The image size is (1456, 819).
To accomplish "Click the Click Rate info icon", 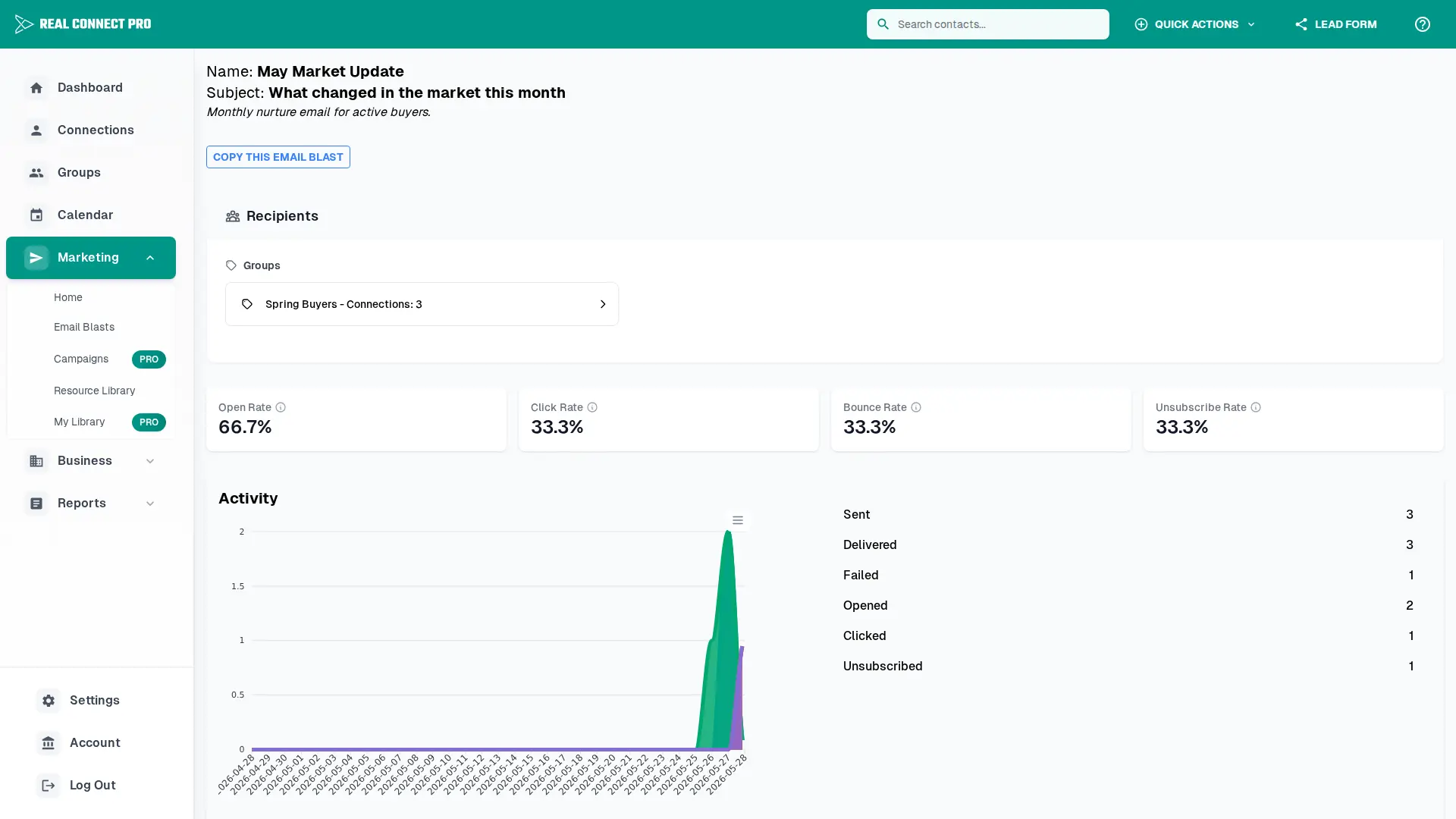I will tap(592, 407).
